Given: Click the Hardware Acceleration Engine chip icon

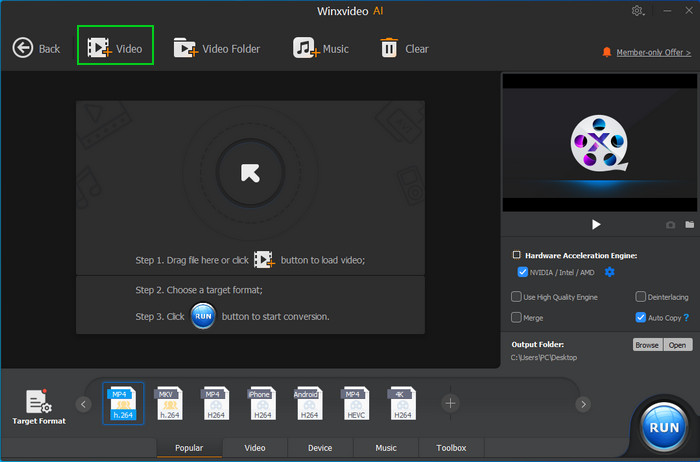Looking at the screenshot, I should click(x=517, y=255).
